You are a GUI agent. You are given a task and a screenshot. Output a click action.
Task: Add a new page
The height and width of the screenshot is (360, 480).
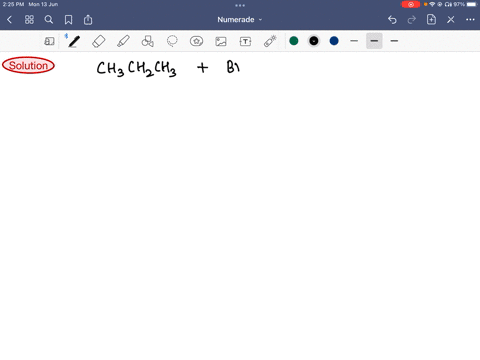click(431, 19)
